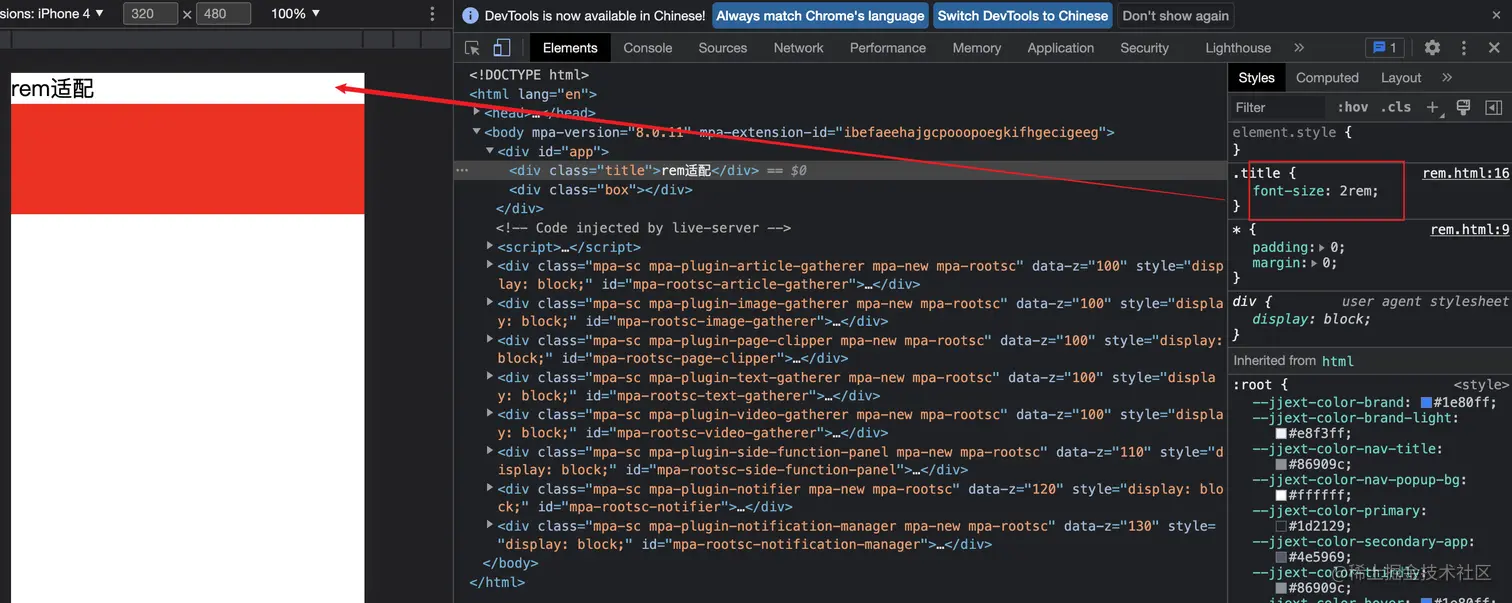
Task: Dismiss the Chinese language infobar
Action: [x=1497, y=16]
